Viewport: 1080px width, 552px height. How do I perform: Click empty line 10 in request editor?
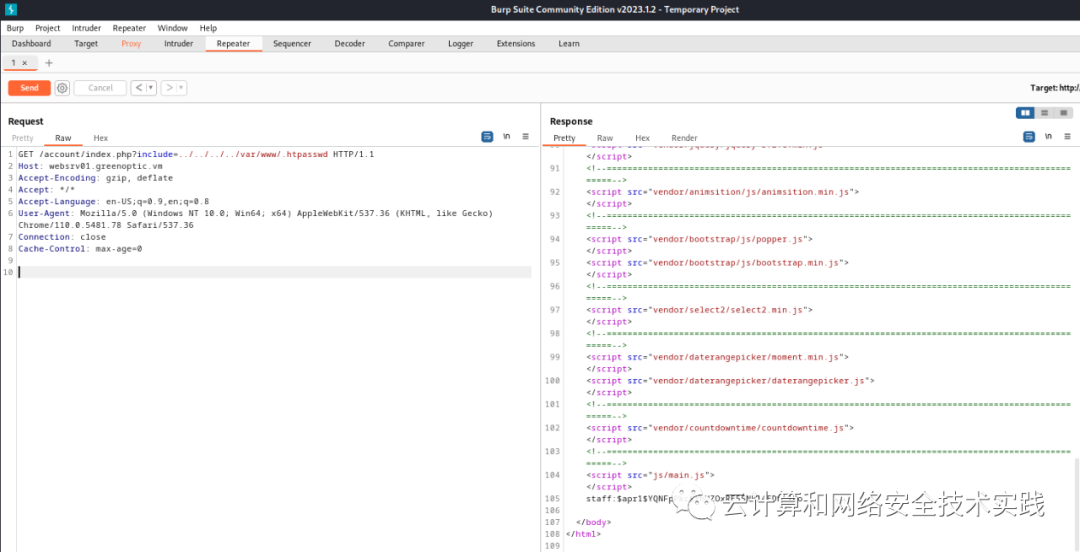pyautogui.click(x=275, y=272)
